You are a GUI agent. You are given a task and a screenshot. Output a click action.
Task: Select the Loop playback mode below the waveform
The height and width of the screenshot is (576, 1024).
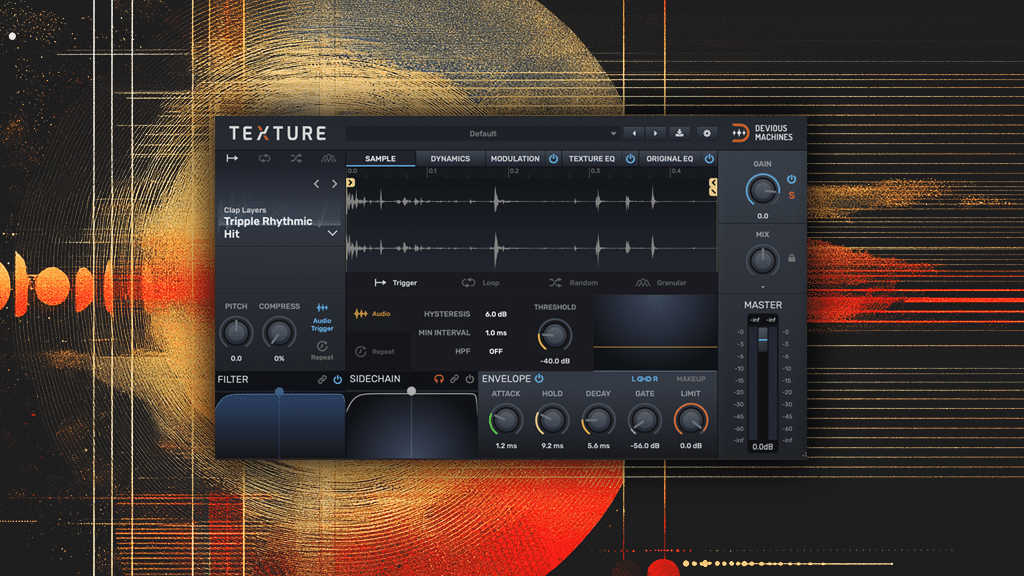point(481,283)
